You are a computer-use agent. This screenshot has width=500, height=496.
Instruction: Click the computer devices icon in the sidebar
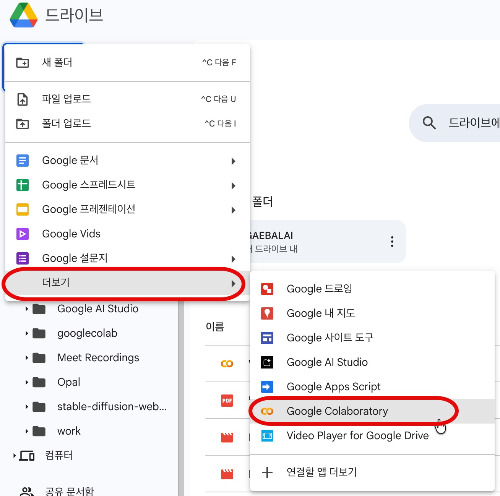point(27,456)
